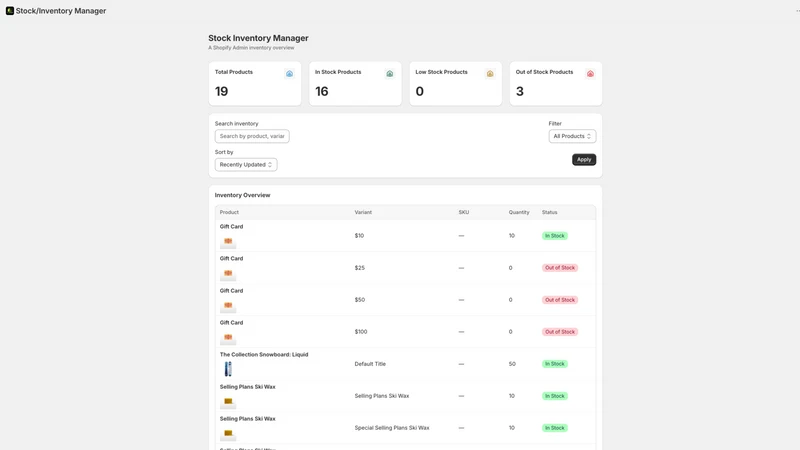Image resolution: width=800 pixels, height=450 pixels.
Task: Click Out of Stock badge for $25 variant
Action: tap(560, 268)
